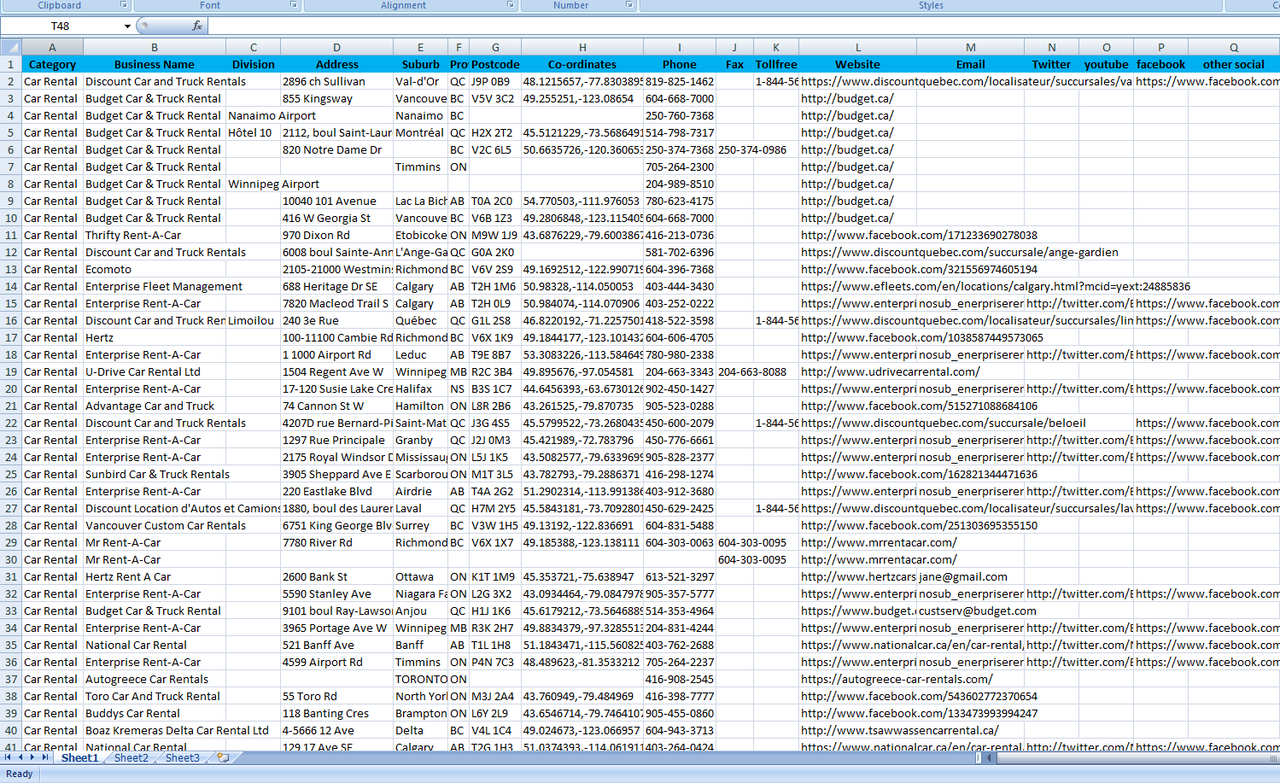1280x783 pixels.
Task: Select column H header
Action: [x=582, y=47]
